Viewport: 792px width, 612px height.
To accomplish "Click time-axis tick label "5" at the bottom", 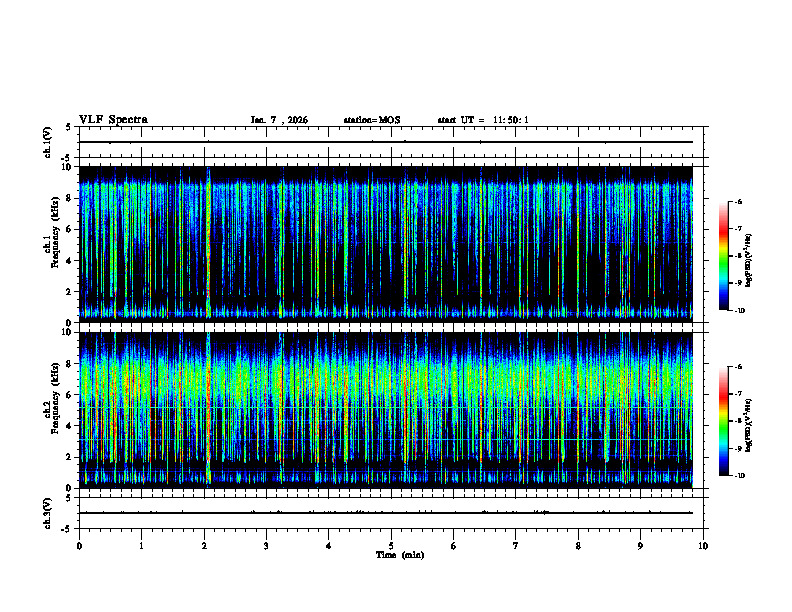I will [391, 546].
